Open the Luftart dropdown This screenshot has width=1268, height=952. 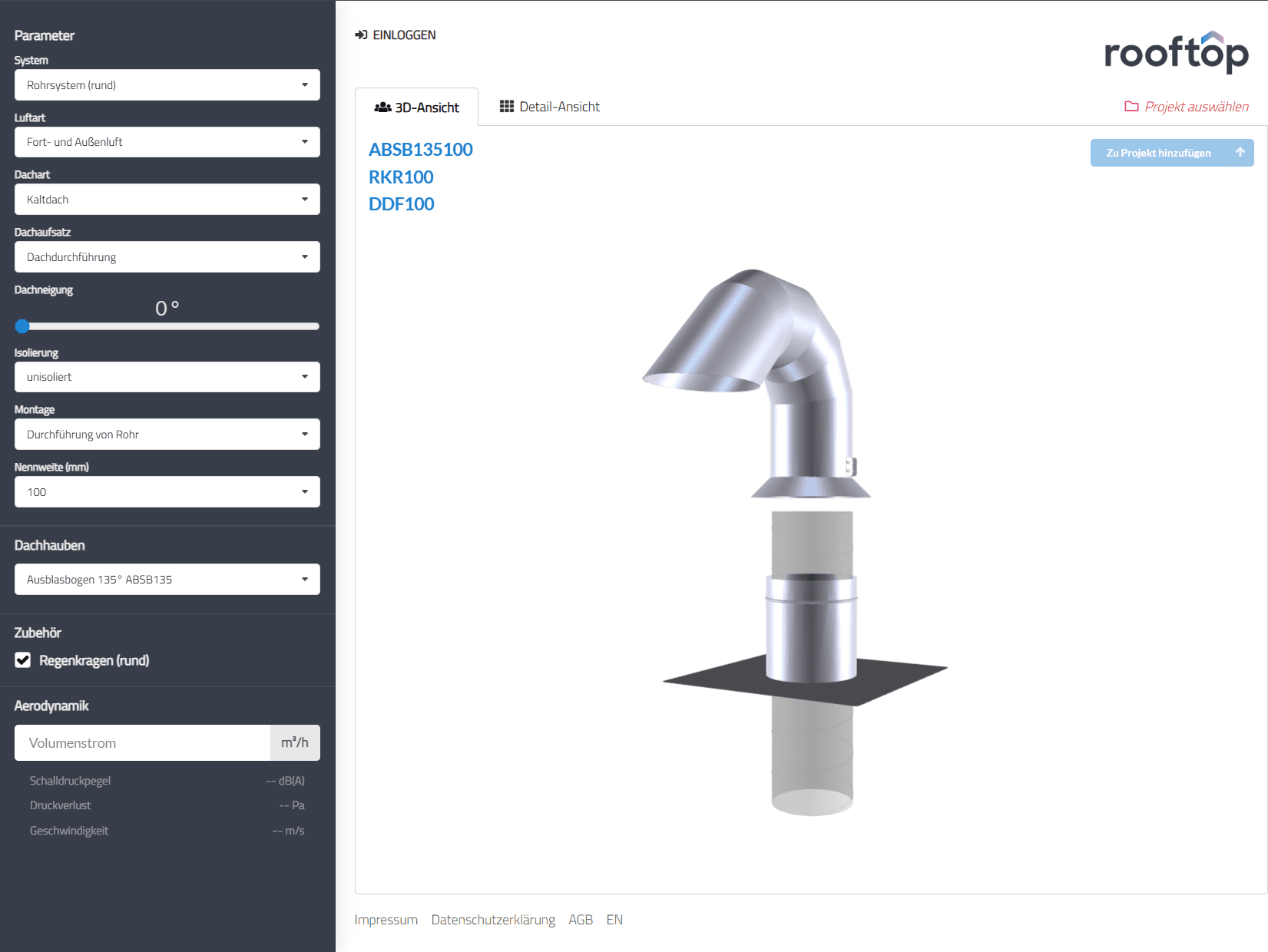[x=167, y=142]
